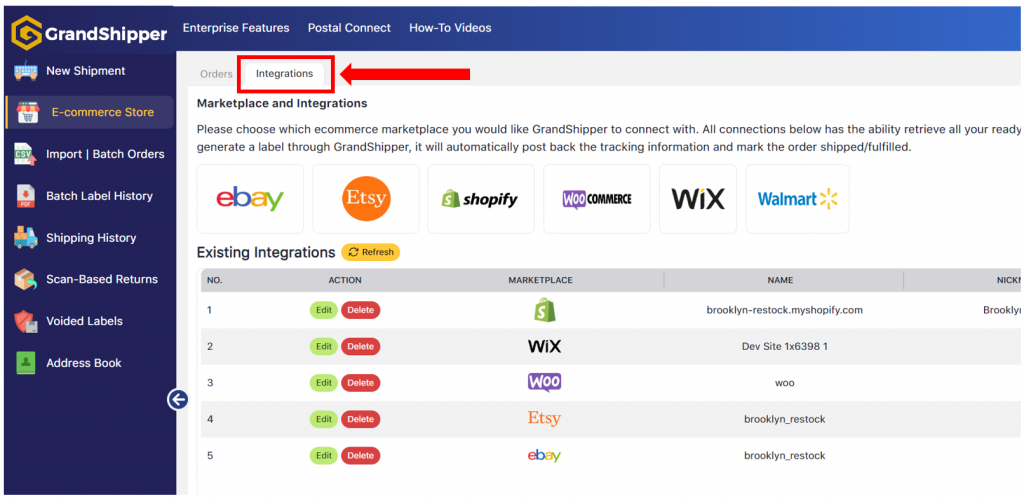
Task: Open E-commerce Store in sidebar
Action: [103, 112]
